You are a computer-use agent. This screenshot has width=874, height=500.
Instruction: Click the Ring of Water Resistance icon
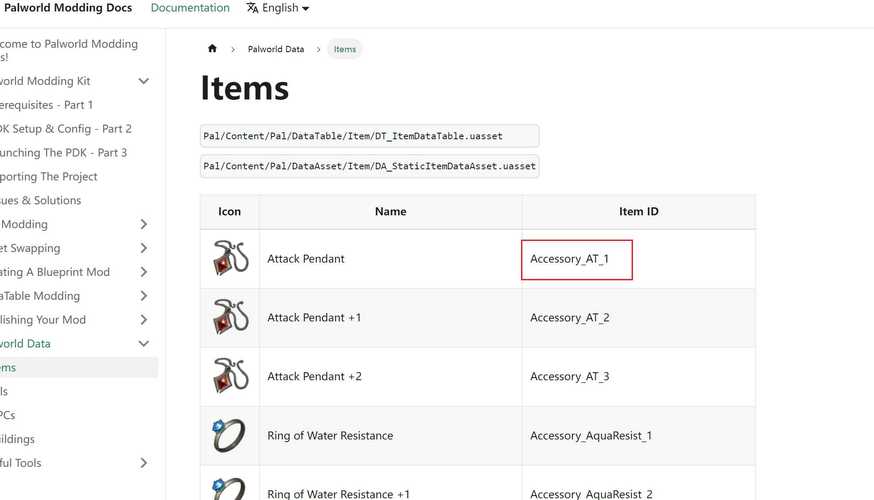(229, 435)
